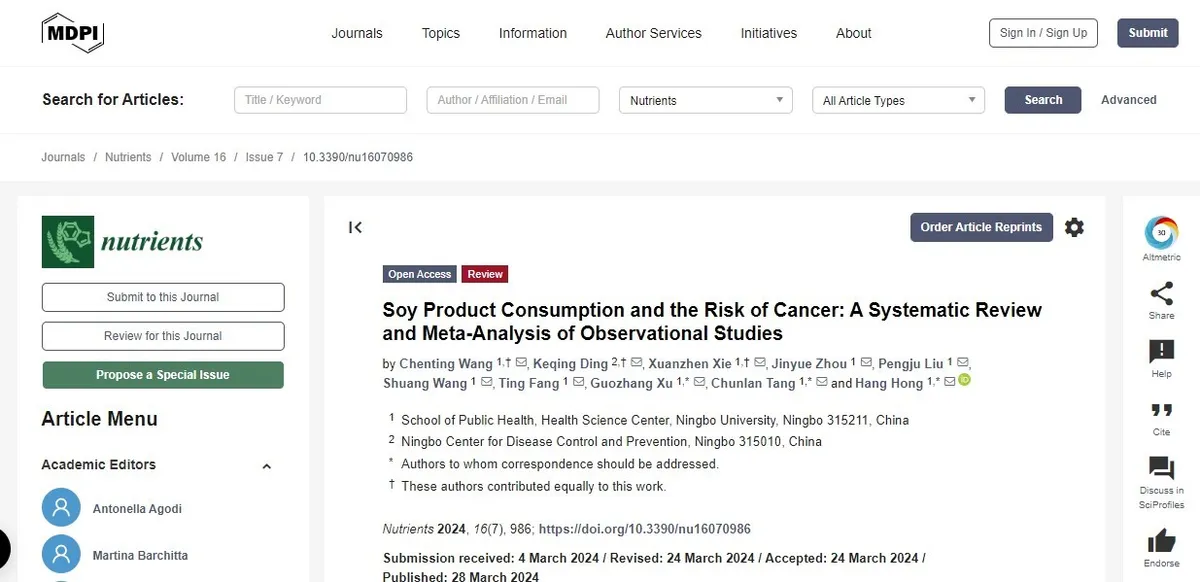This screenshot has height=582, width=1200.
Task: Click the nutrients journal logo thumbnail
Action: click(x=67, y=241)
